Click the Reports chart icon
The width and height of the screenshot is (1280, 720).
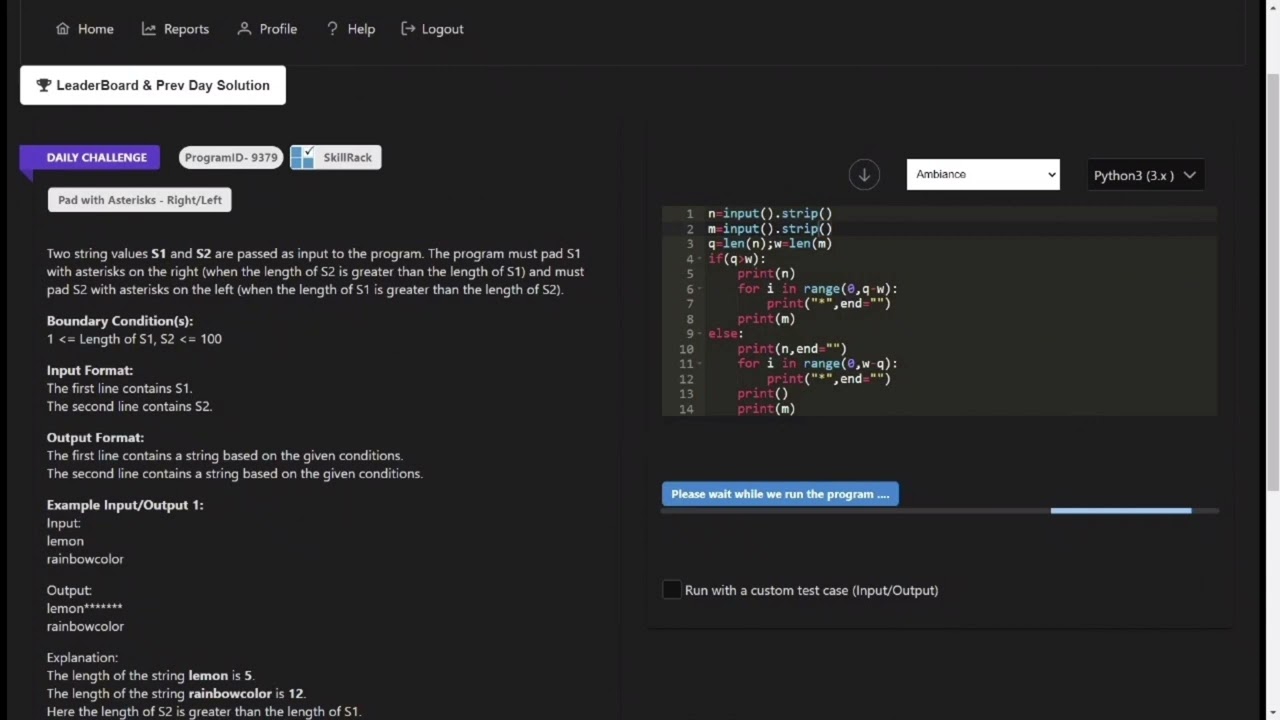149,29
